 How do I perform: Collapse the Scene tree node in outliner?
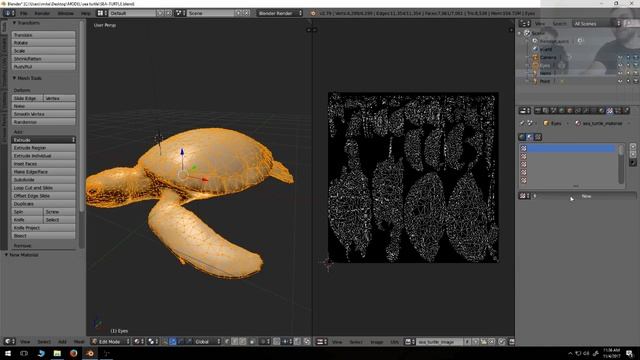tap(520, 33)
